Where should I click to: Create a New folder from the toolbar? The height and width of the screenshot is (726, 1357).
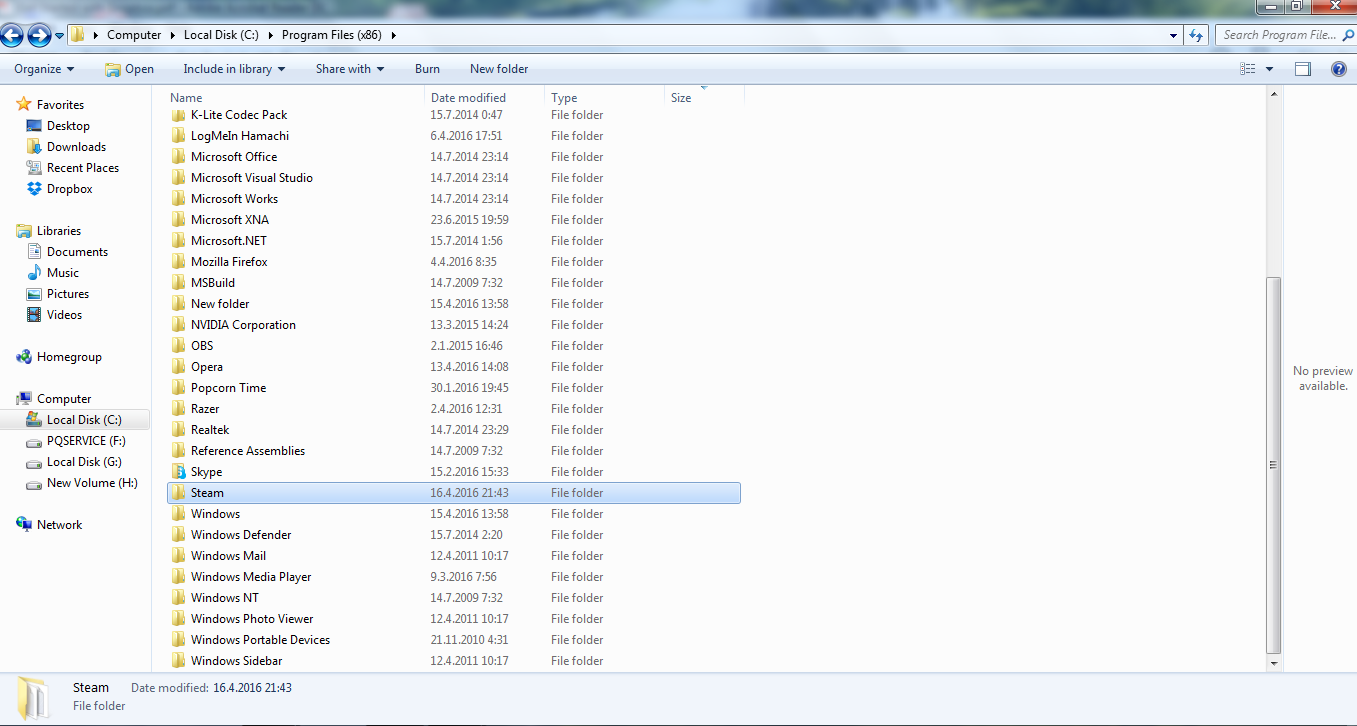499,69
